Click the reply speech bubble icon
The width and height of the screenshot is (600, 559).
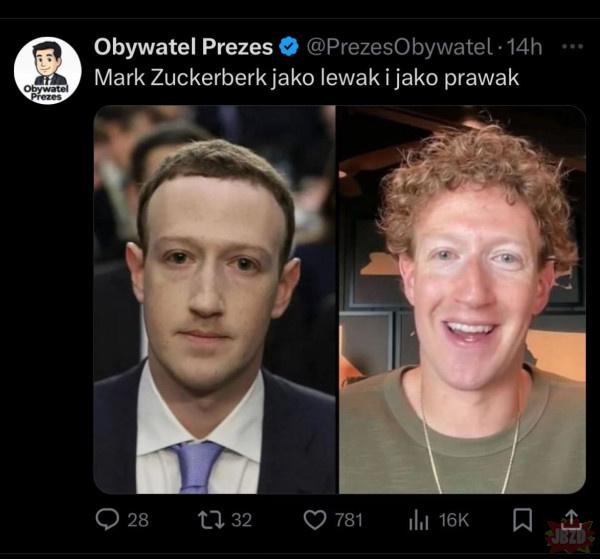click(107, 519)
